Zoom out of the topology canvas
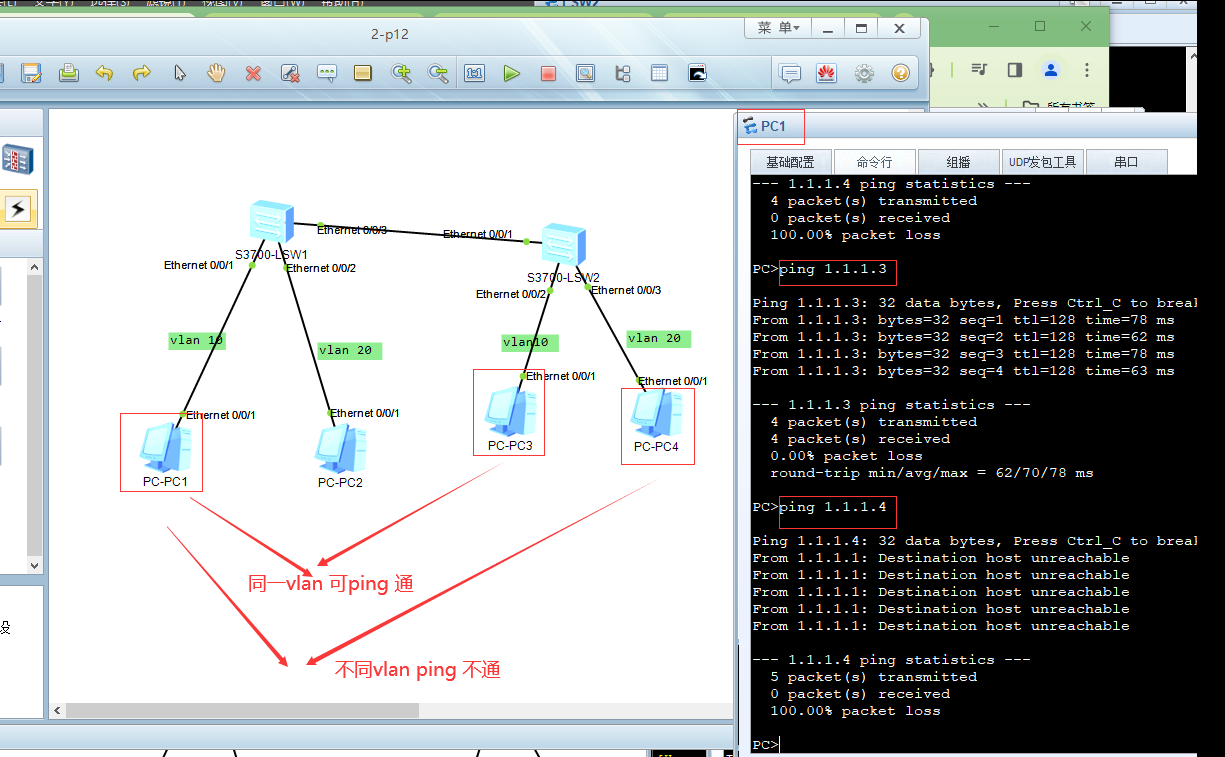Image resolution: width=1225 pixels, height=757 pixels. (x=437, y=73)
